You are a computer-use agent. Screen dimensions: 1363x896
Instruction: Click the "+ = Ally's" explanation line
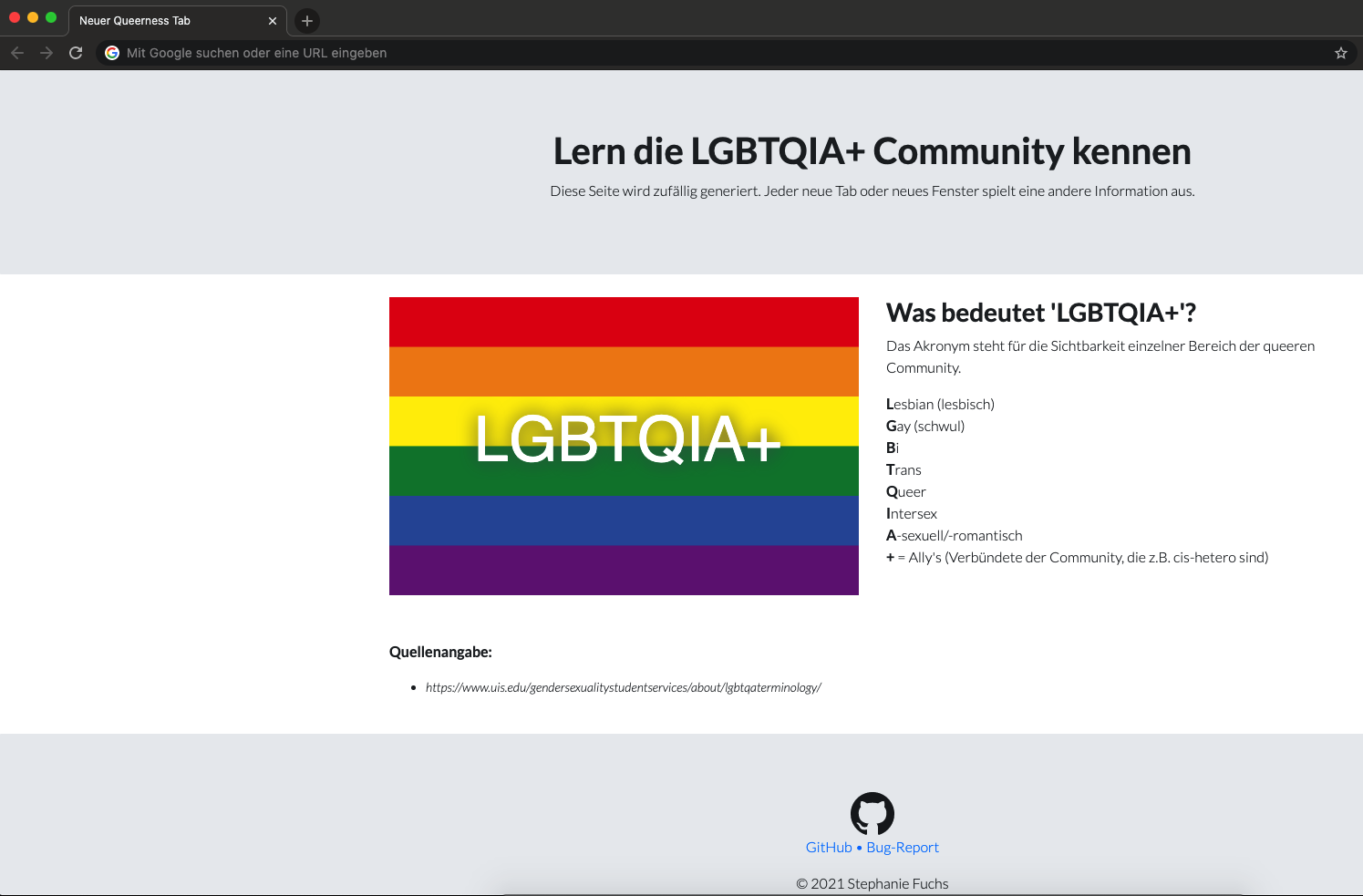click(x=1078, y=557)
